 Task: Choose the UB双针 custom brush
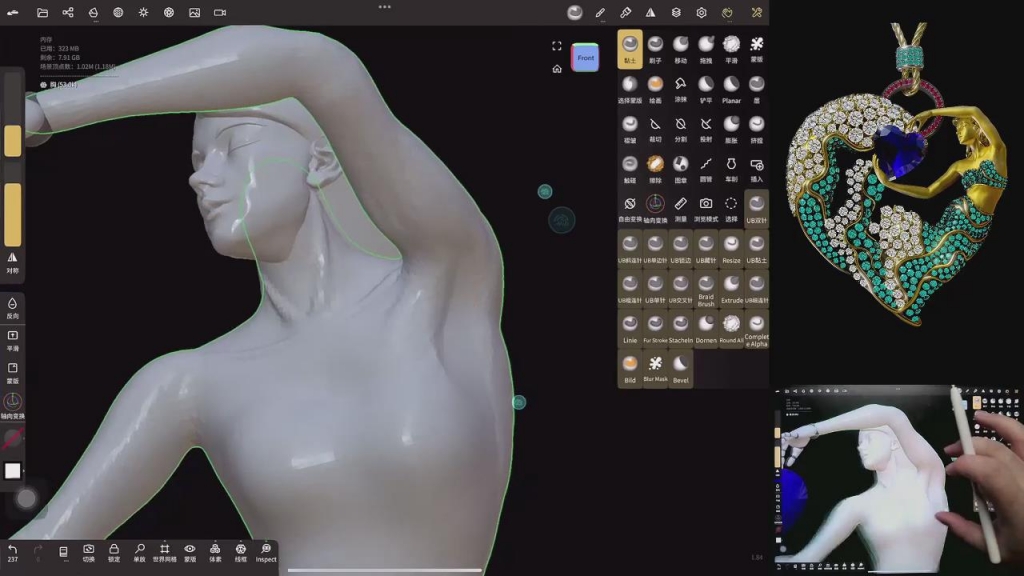coord(757,208)
